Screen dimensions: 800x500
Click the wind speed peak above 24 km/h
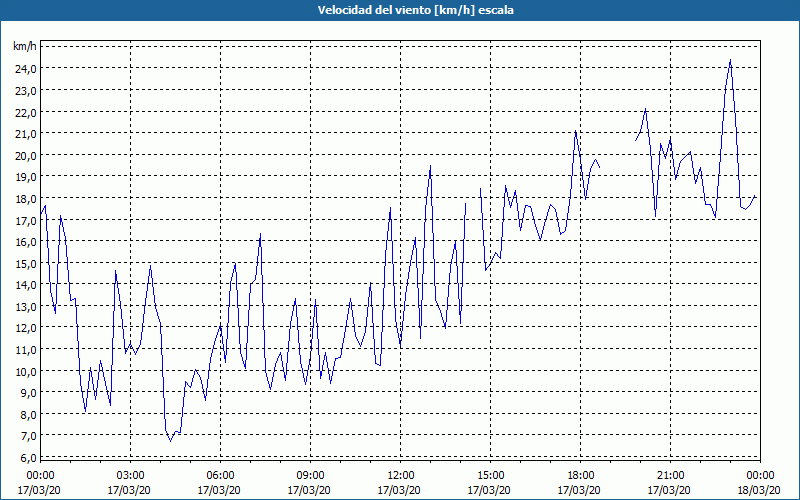pyautogui.click(x=730, y=60)
